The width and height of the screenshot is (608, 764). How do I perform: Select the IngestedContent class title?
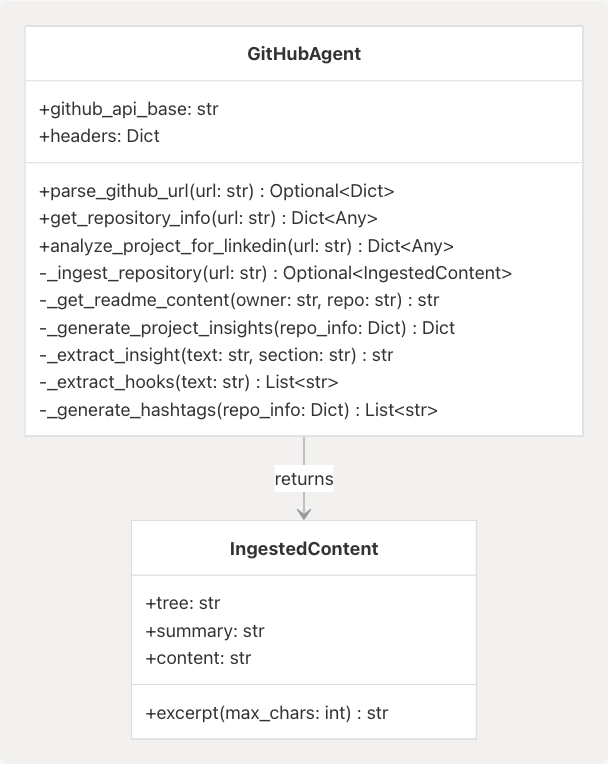click(x=304, y=548)
